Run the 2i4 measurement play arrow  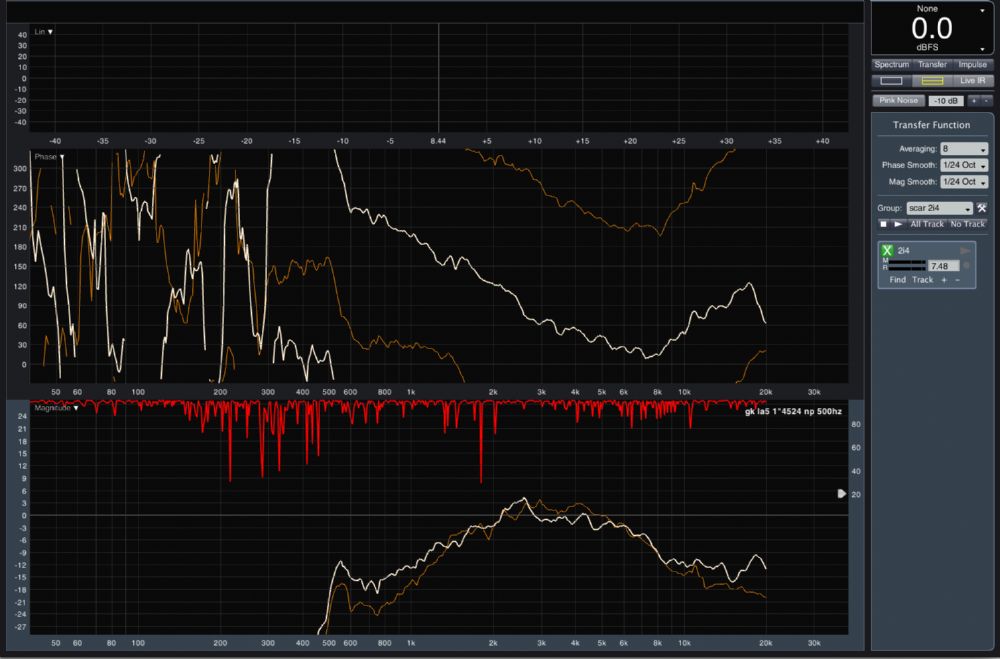click(965, 250)
